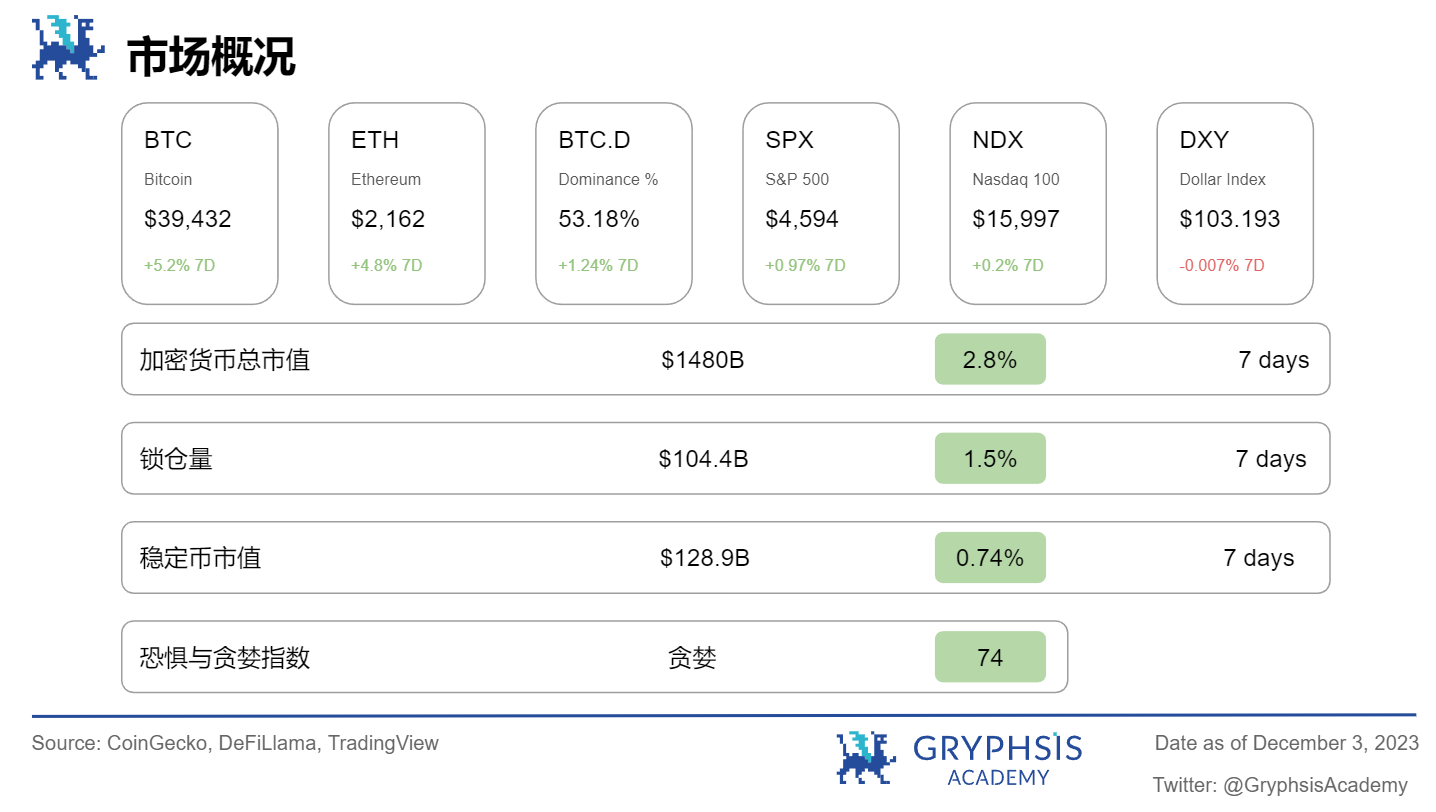Click the green 74 greed index badge
1436x812 pixels.
[x=990, y=657]
